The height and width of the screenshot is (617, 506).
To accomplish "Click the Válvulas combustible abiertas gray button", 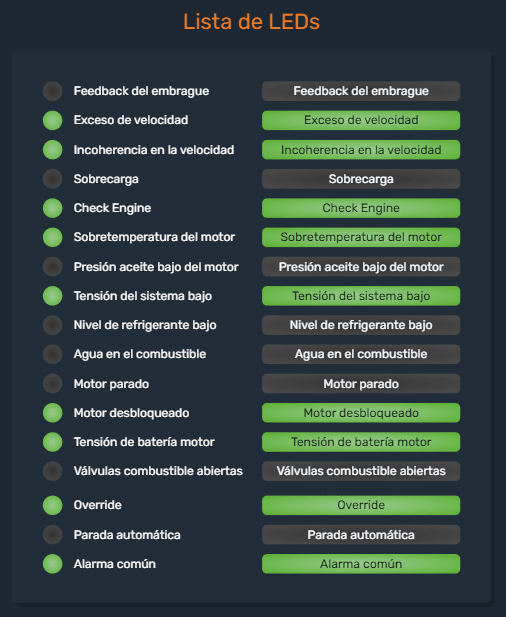I will coord(361,471).
